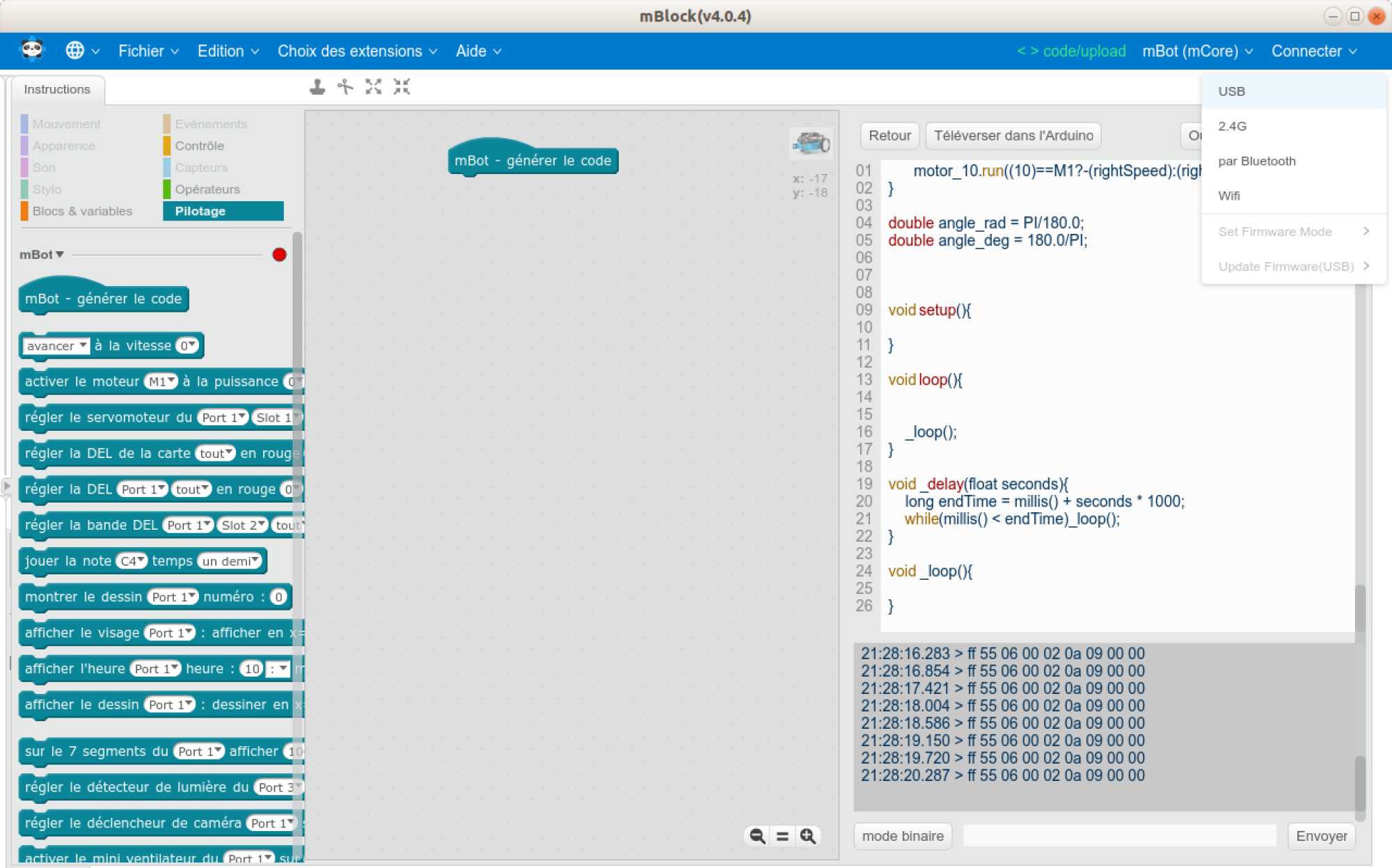This screenshot has width=1392, height=868.
Task: Choose 2.4G connection option
Action: [1294, 126]
